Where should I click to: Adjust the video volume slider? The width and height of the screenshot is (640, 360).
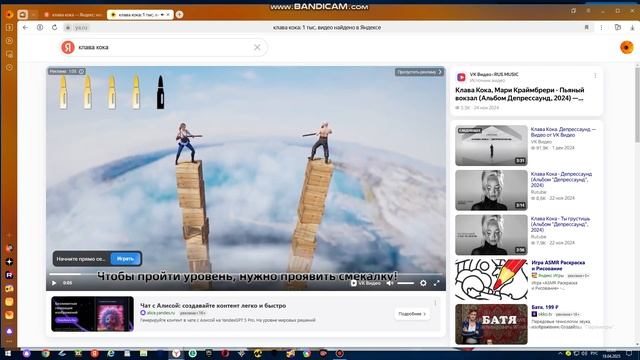tap(405, 283)
